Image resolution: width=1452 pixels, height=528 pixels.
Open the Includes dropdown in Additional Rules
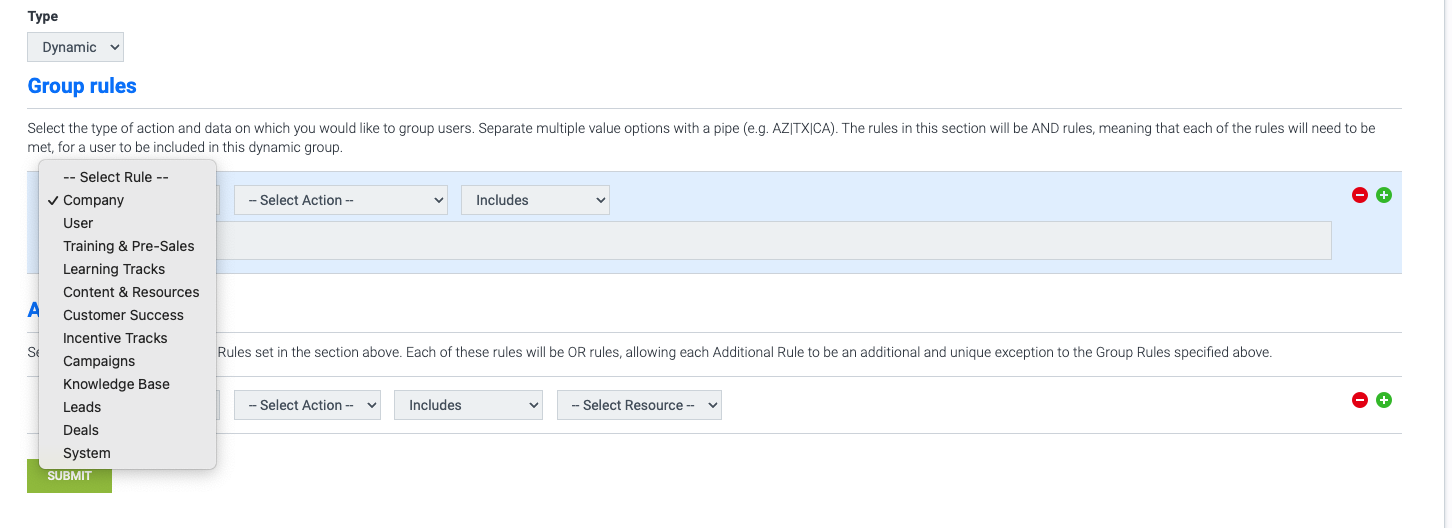[x=468, y=405]
